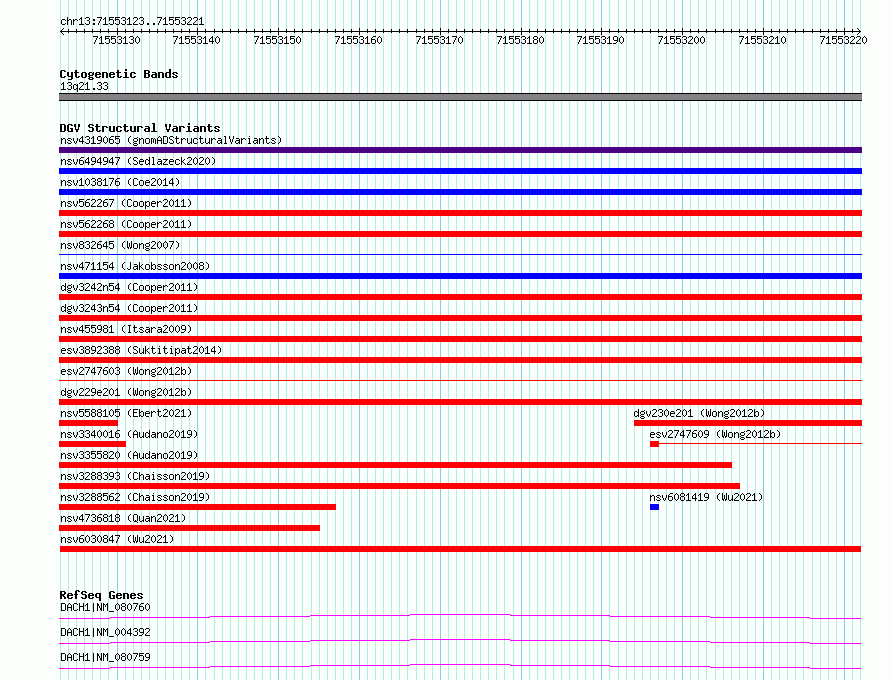This screenshot has width=890, height=680.
Task: Click the nsv4319065 gnomAD variant label
Action: (171, 140)
